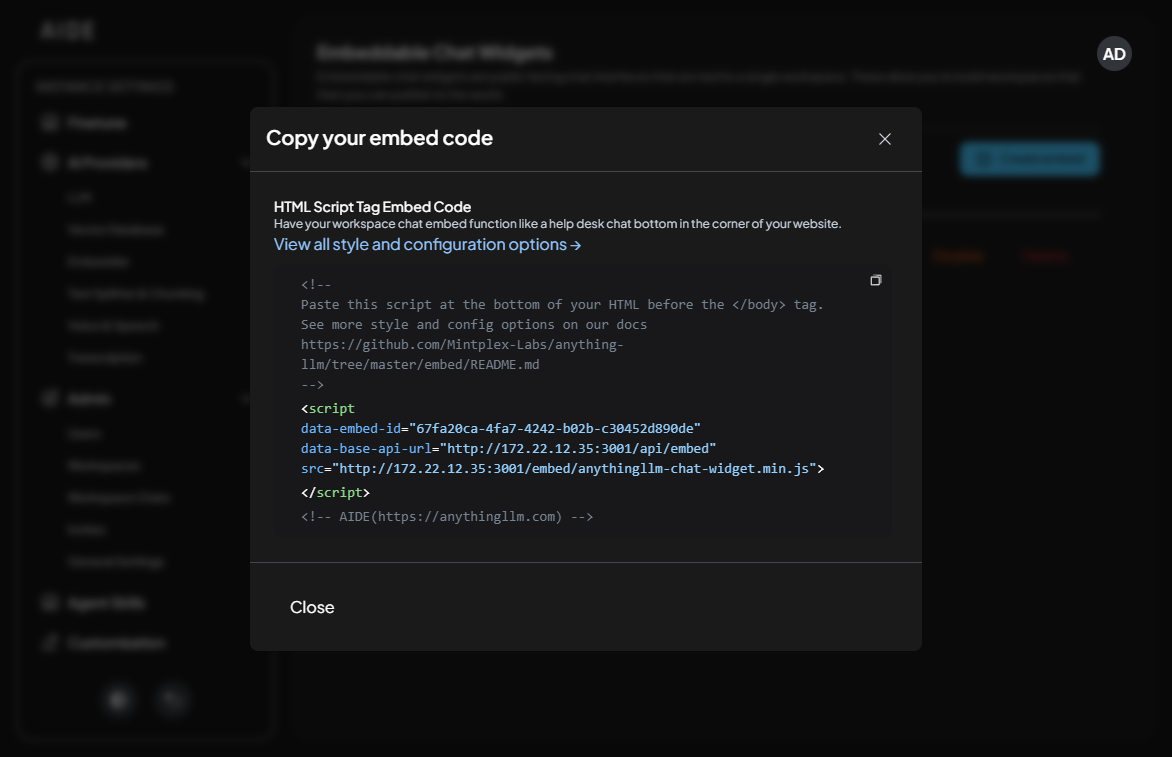Expand the AI Providers section
The height and width of the screenshot is (757, 1172).
246,161
